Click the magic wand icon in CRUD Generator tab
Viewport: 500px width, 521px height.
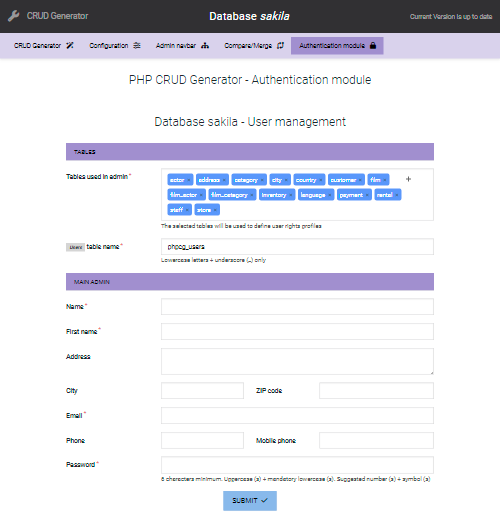click(x=70, y=45)
